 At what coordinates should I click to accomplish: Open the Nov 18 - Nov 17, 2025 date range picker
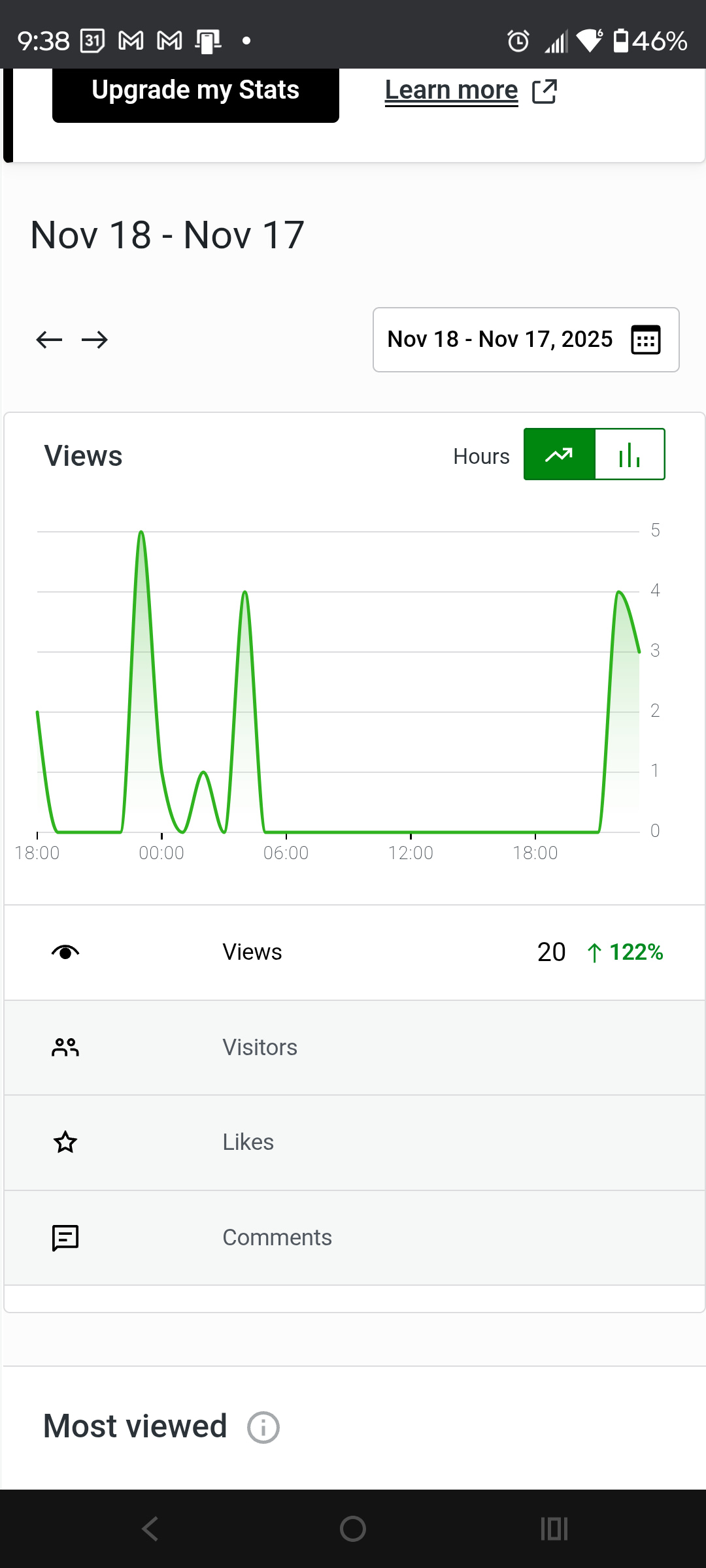pyautogui.click(x=500, y=340)
